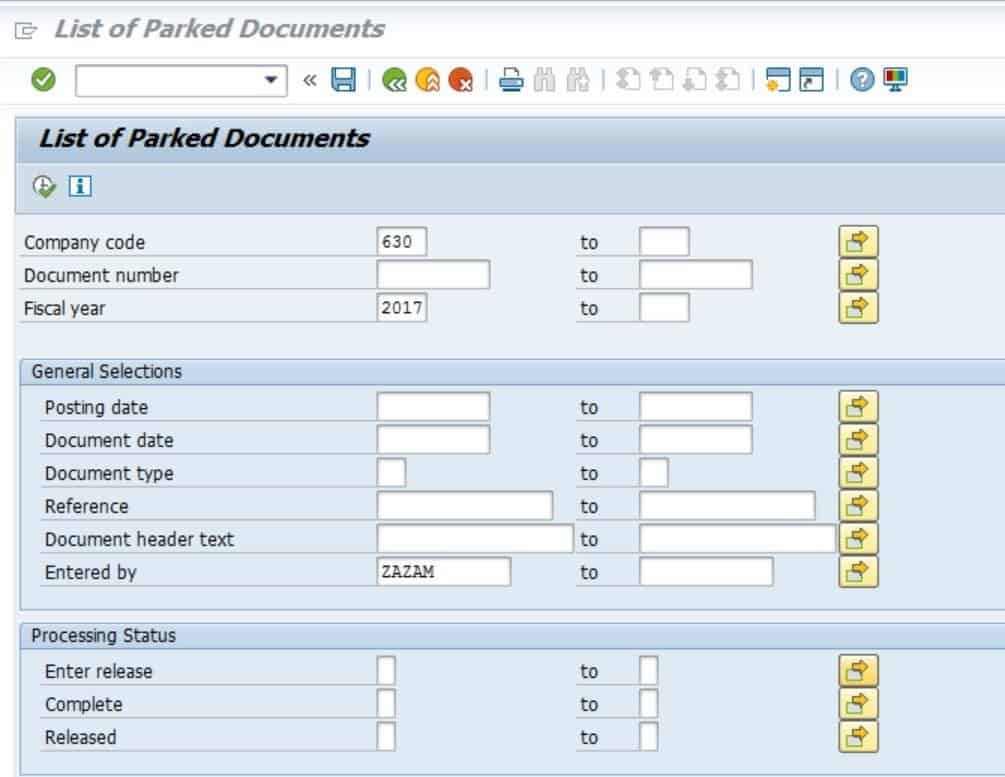This screenshot has height=777, width=1005.
Task: Click the Find Next icon
Action: 578,80
